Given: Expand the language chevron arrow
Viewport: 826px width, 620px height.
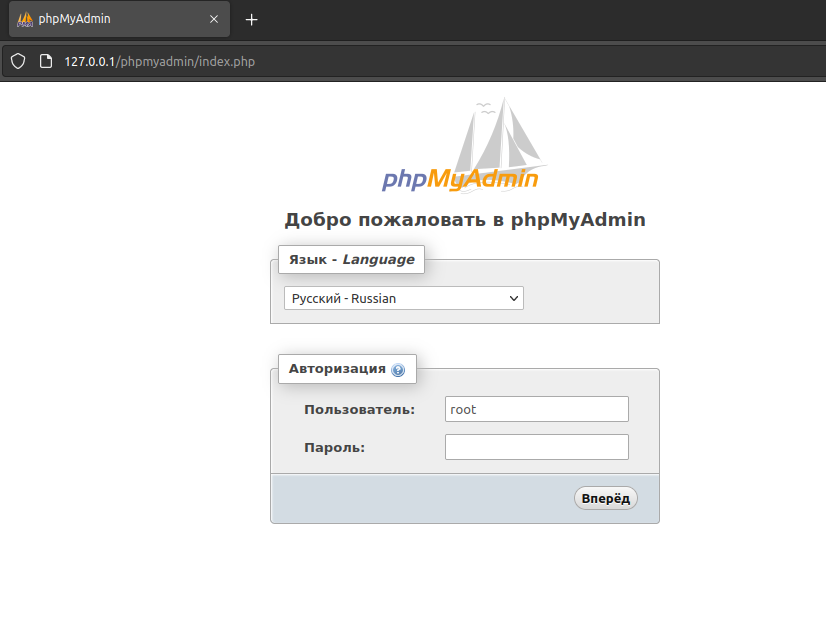Looking at the screenshot, I should click(514, 299).
